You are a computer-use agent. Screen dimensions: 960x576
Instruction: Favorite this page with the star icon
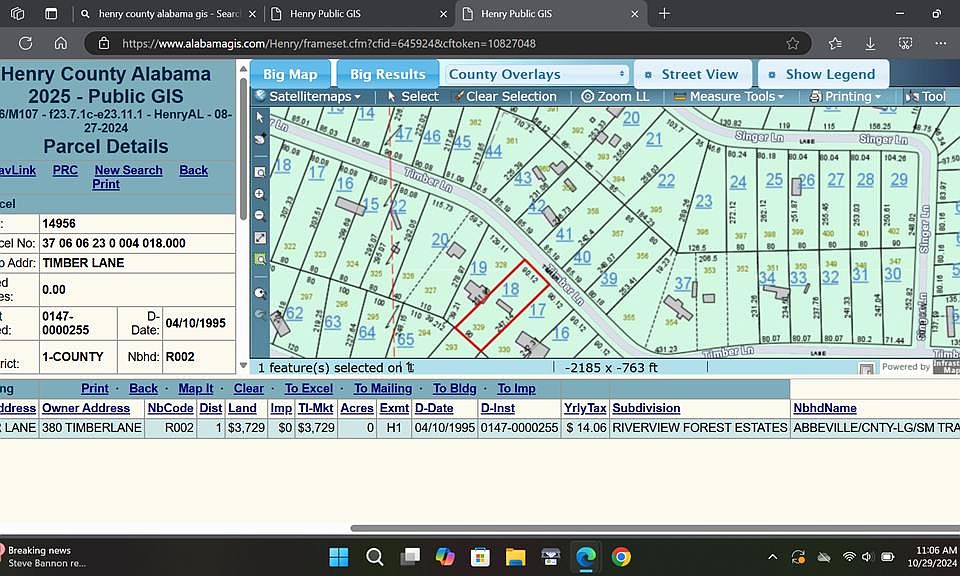pos(792,43)
